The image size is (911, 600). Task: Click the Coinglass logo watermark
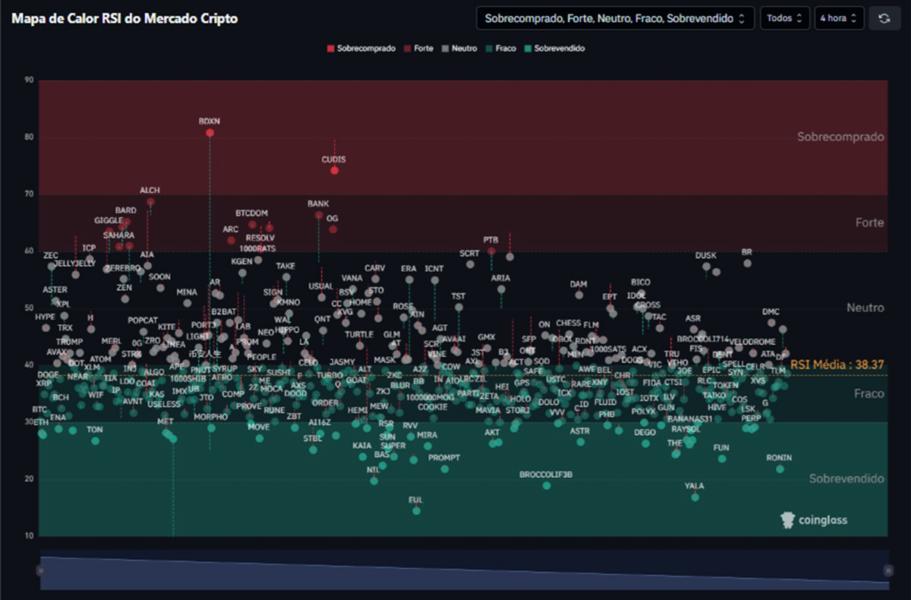[x=815, y=520]
